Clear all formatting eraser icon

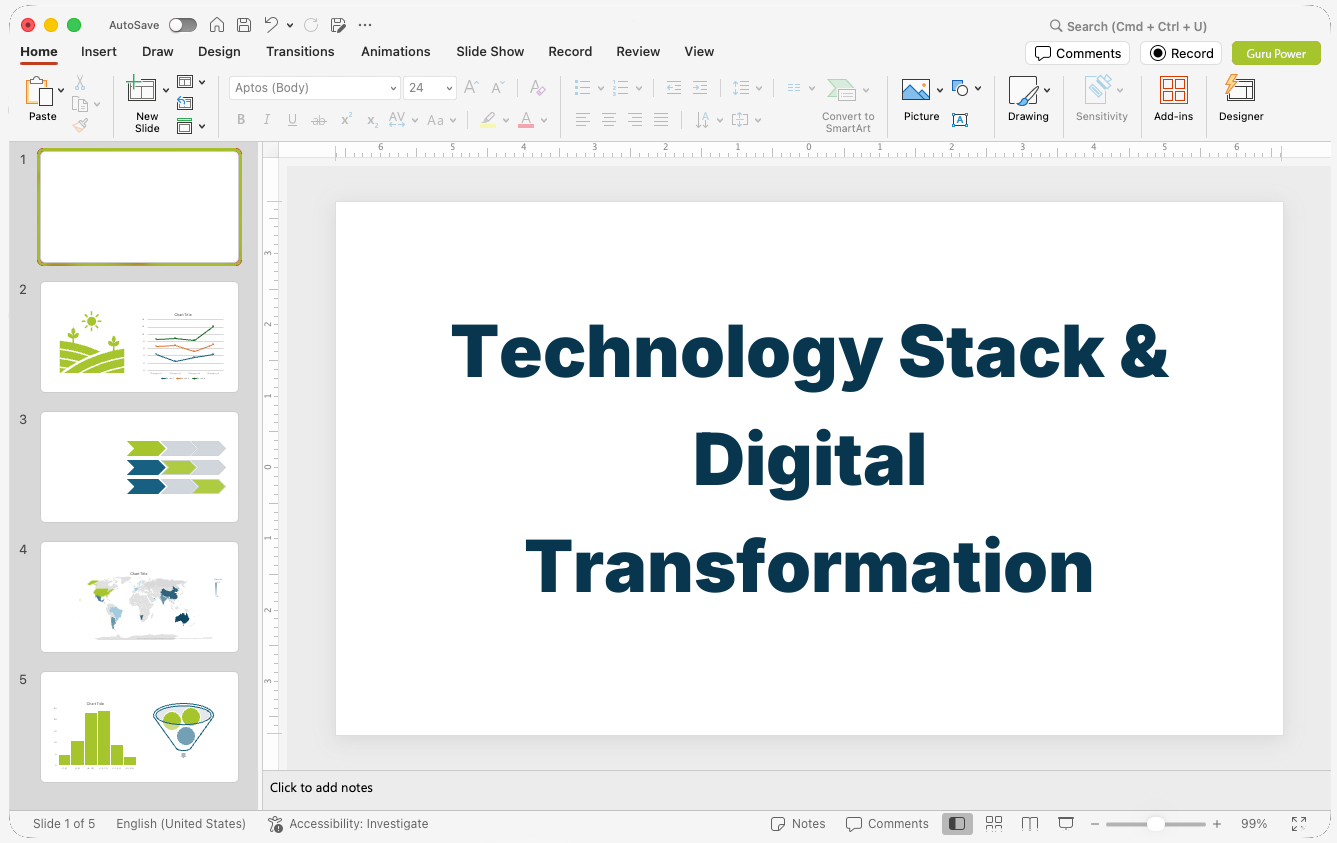(x=537, y=88)
